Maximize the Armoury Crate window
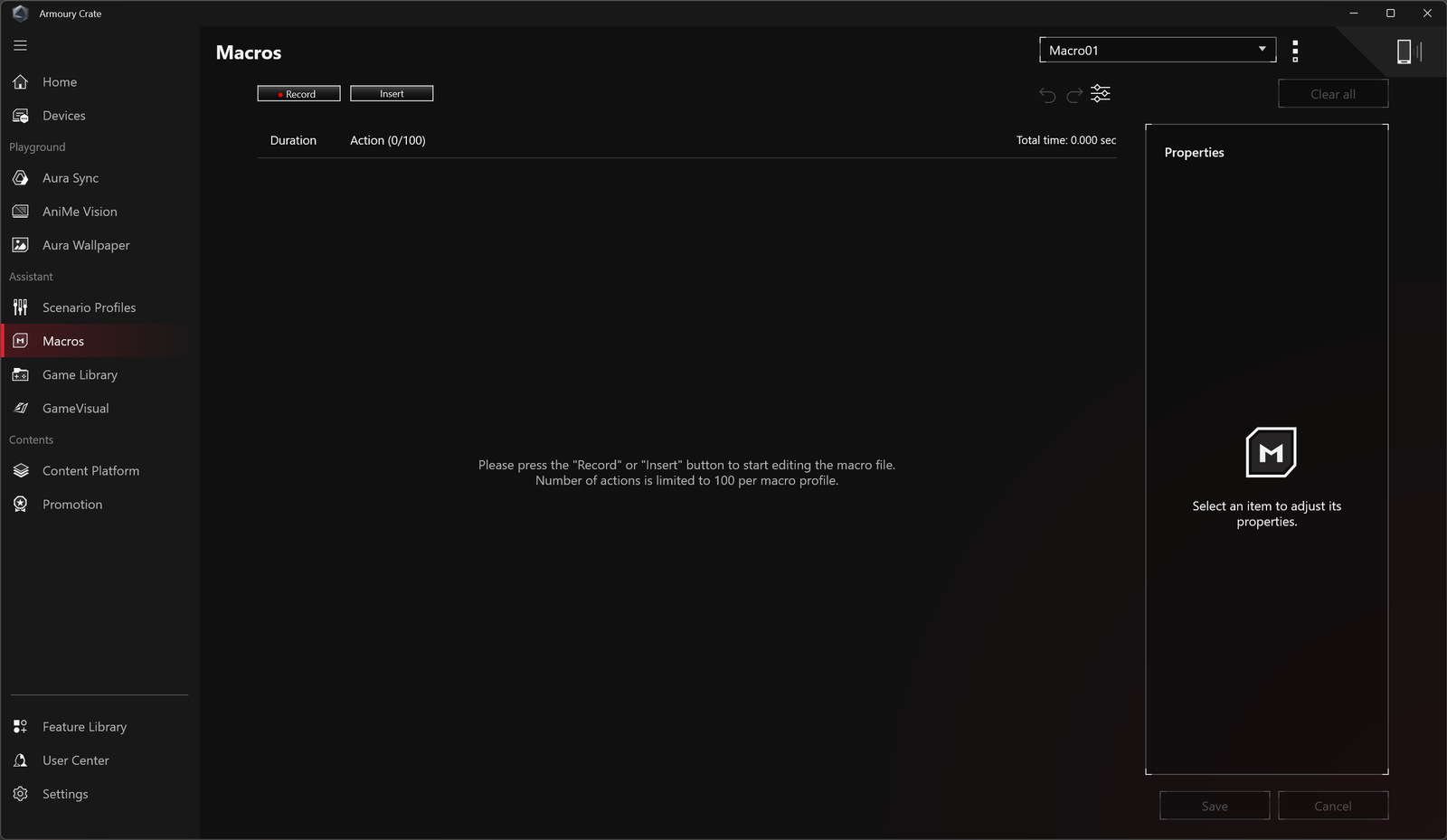Viewport: 1447px width, 840px height. tap(1390, 13)
